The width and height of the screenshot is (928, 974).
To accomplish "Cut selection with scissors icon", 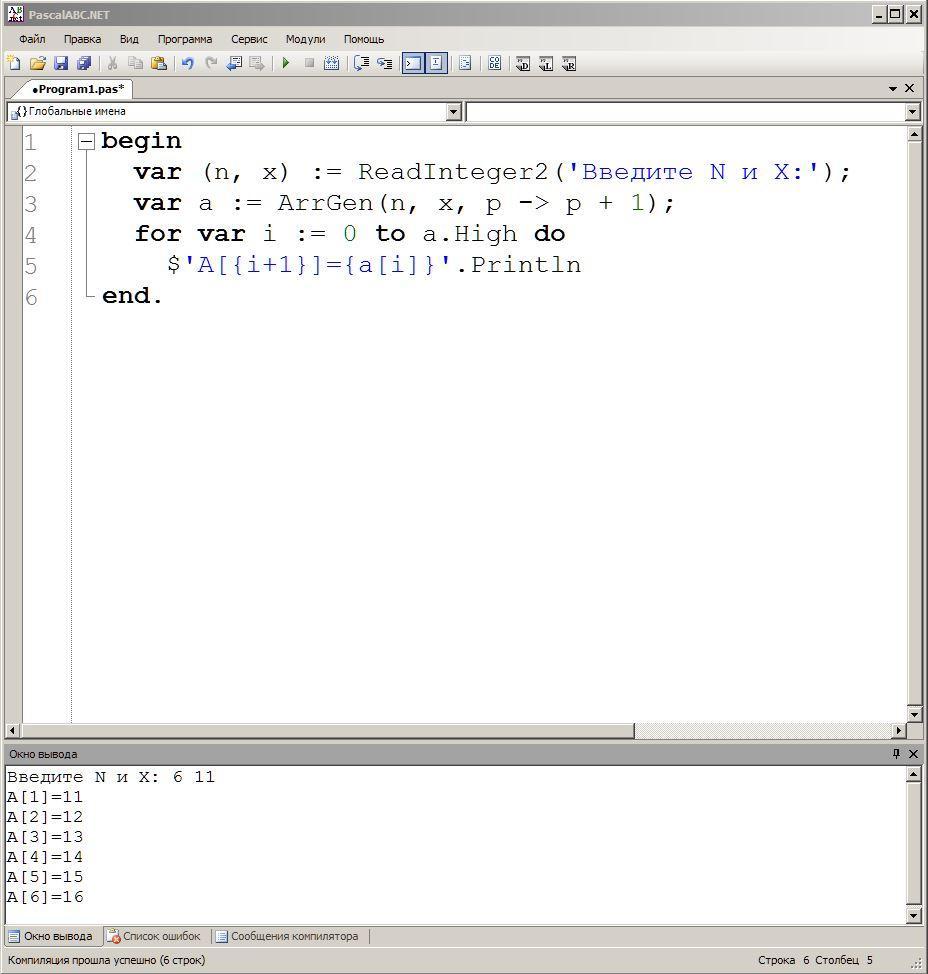I will click(112, 63).
